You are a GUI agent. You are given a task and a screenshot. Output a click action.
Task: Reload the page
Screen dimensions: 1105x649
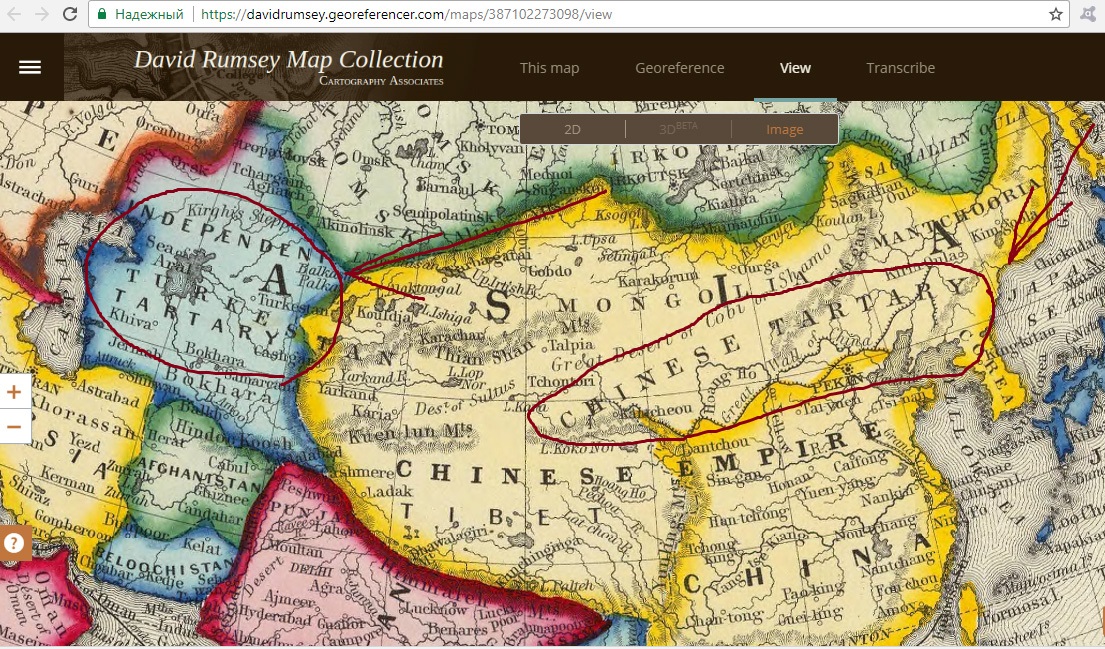point(70,13)
